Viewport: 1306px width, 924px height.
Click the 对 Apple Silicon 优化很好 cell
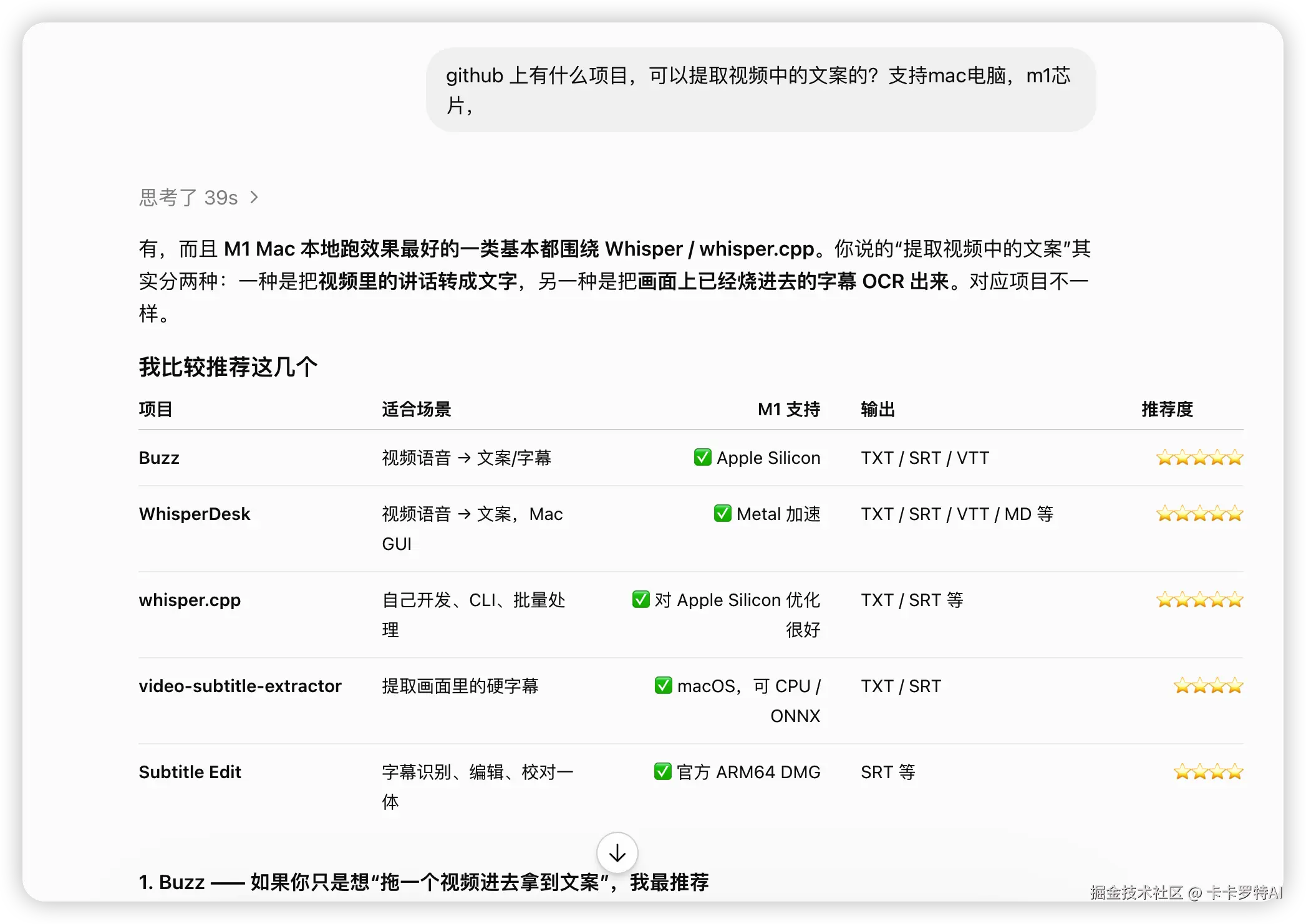click(726, 615)
